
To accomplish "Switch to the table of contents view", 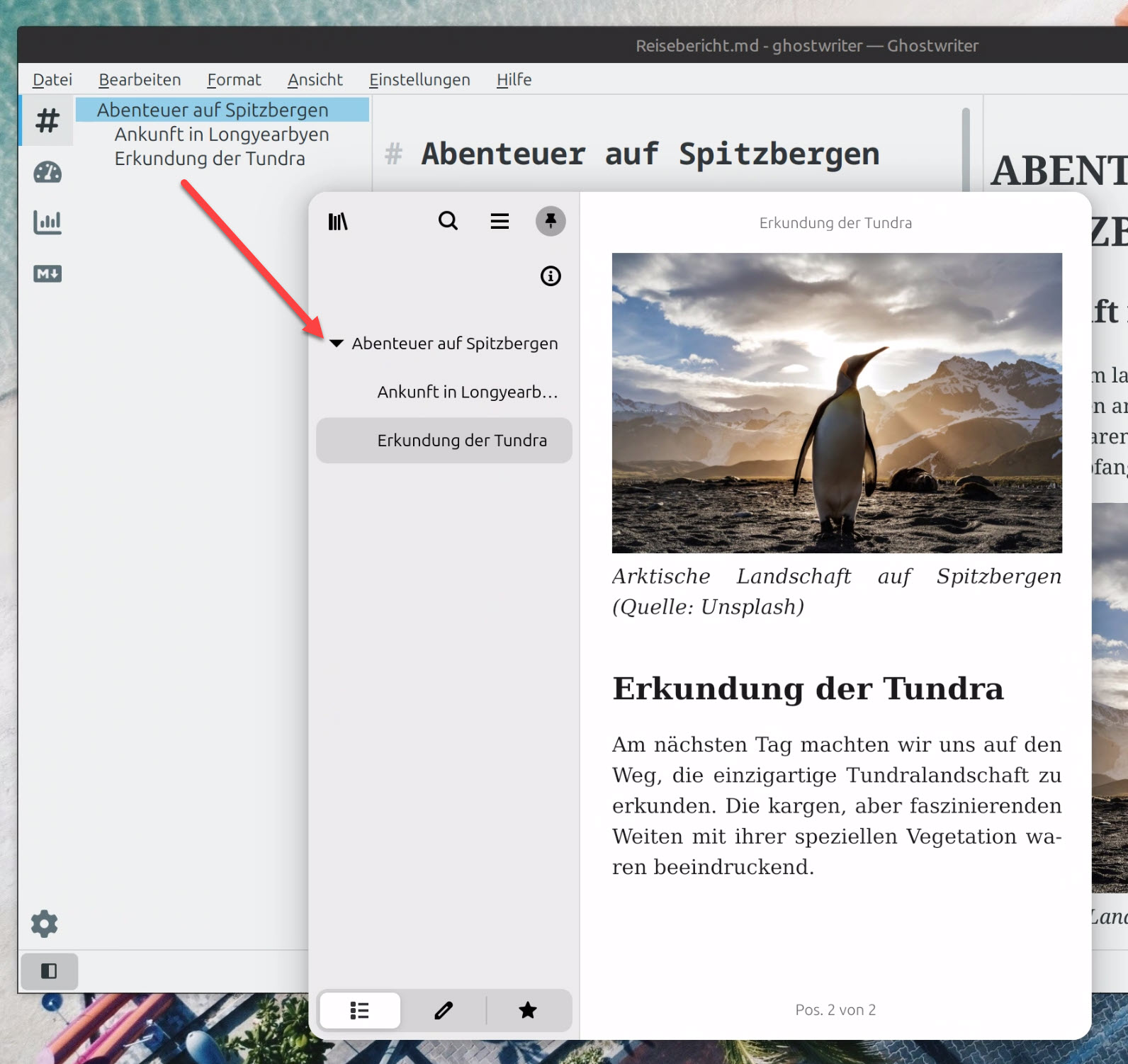I will pos(360,1010).
